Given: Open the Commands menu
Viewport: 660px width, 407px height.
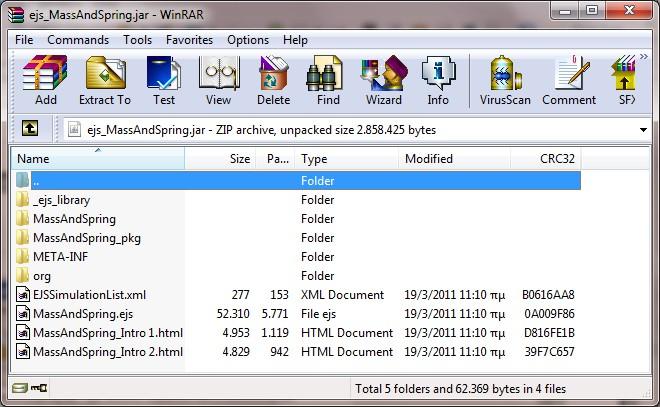Looking at the screenshot, I should pos(78,40).
